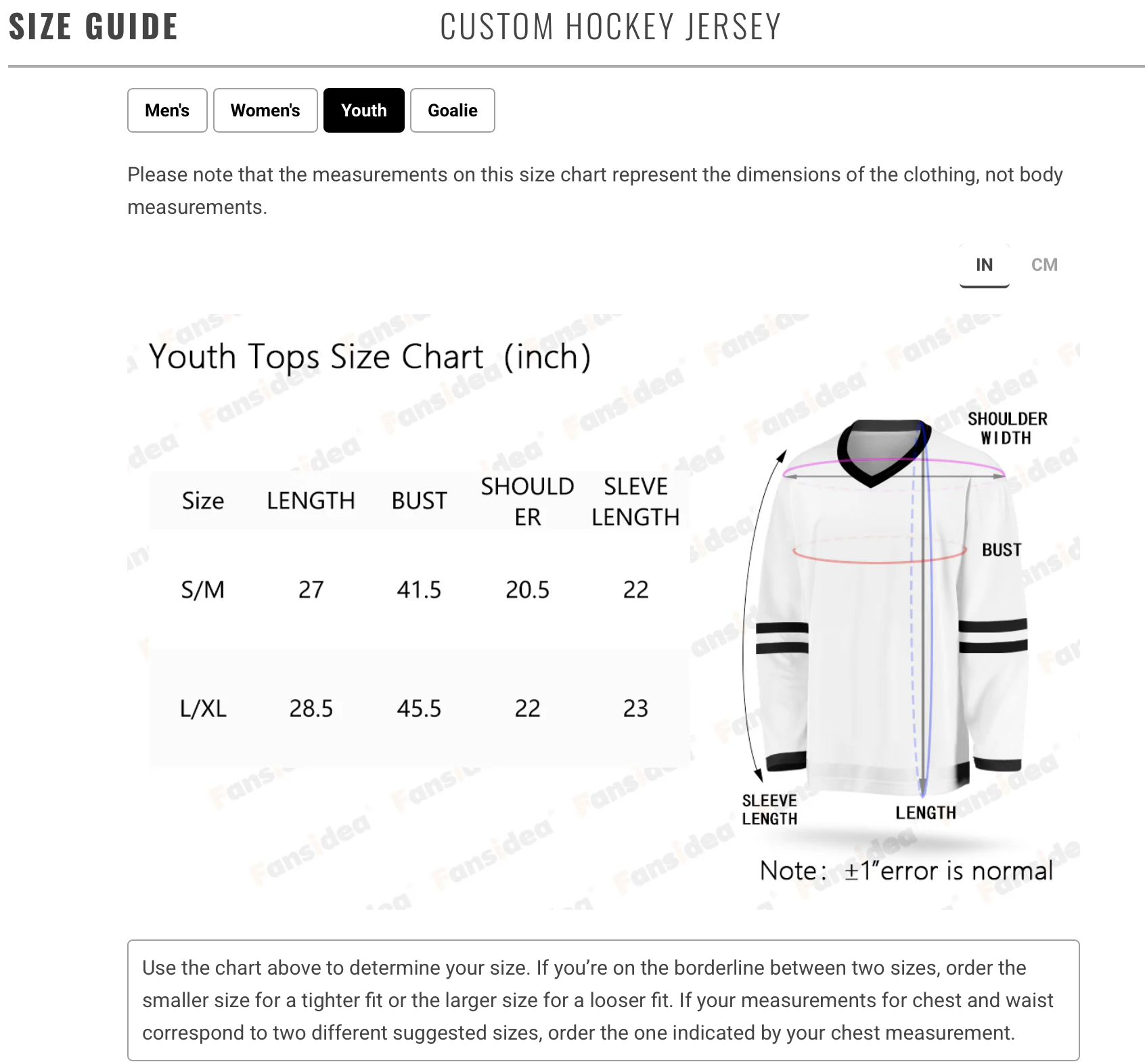Click the SLEEVE LENGTH label under jersey
This screenshot has height=1064, width=1145.
click(769, 810)
